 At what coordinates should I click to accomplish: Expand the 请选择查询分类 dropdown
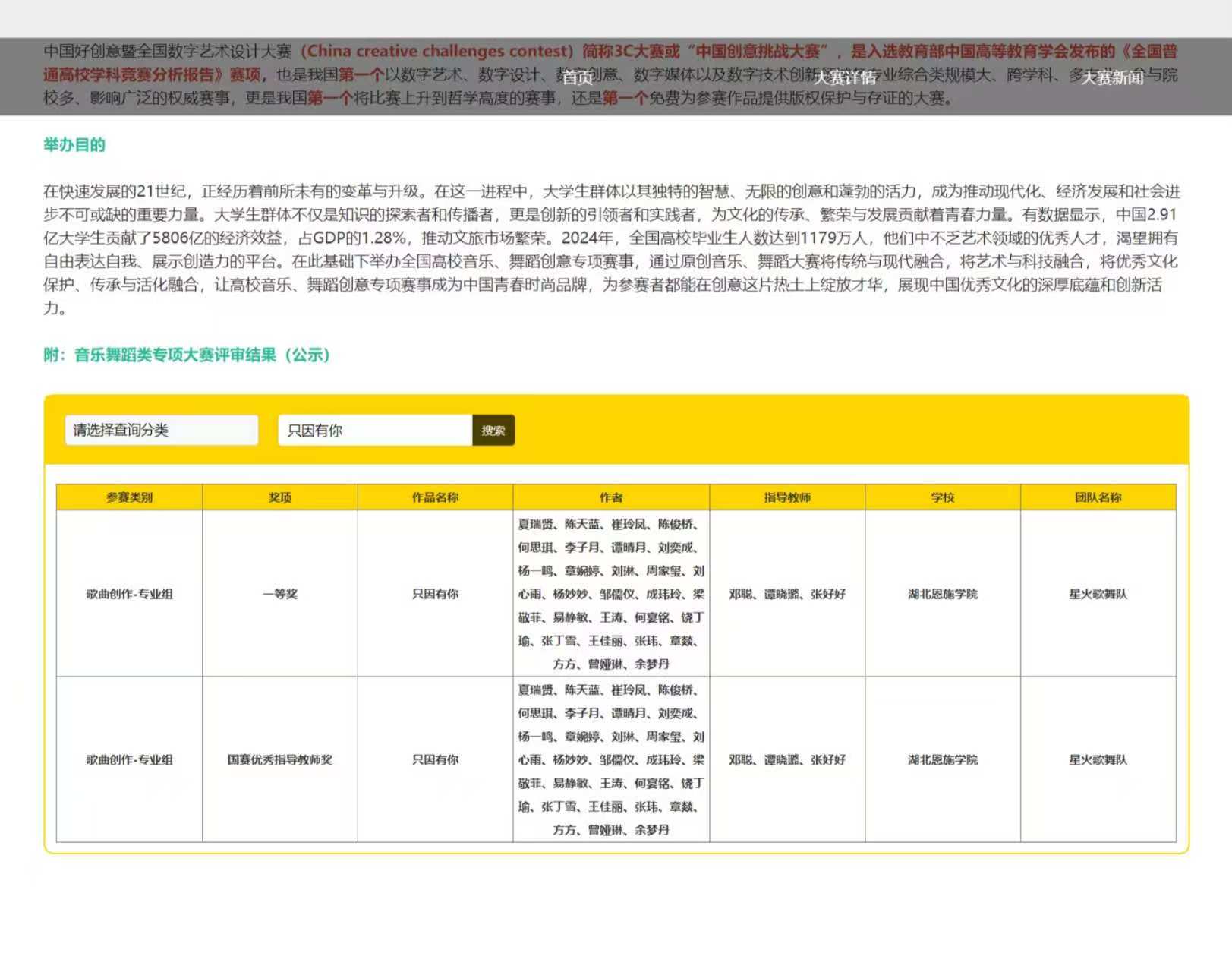click(162, 430)
